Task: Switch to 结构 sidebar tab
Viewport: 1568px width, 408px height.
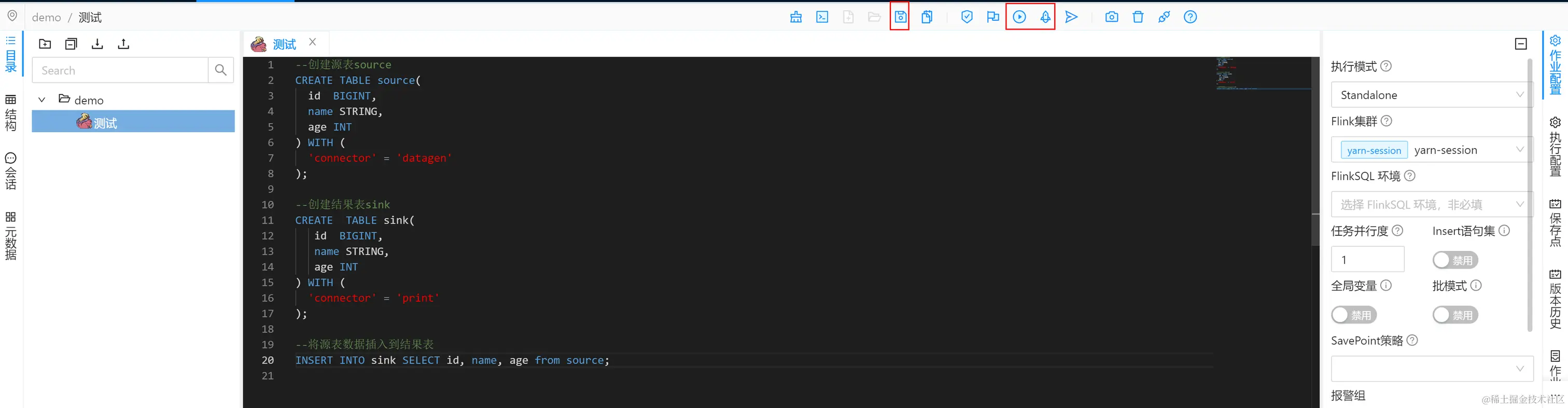Action: [x=11, y=113]
